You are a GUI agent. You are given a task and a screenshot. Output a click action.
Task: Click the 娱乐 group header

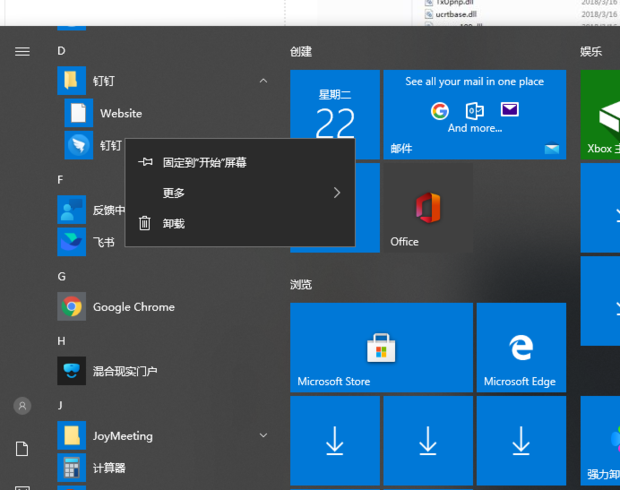(x=591, y=51)
